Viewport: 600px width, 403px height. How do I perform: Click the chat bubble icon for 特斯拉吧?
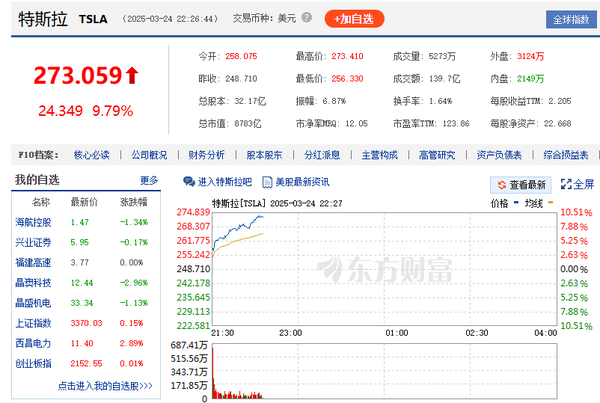tap(189, 182)
